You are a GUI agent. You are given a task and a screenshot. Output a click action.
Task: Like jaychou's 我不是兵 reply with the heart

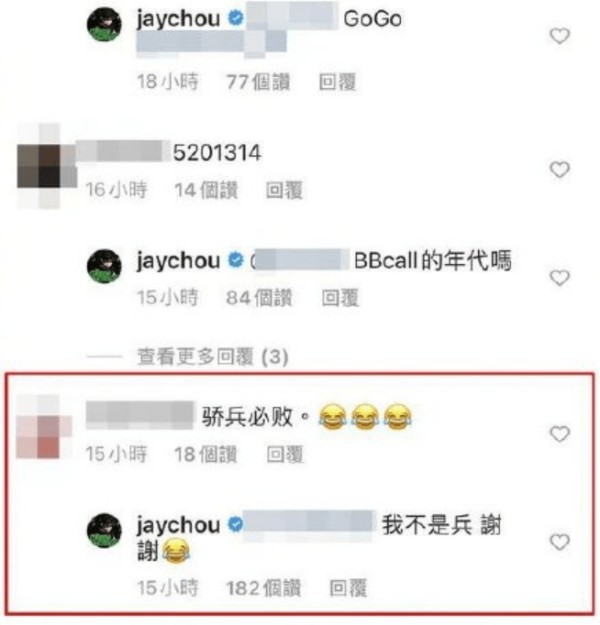click(x=560, y=542)
